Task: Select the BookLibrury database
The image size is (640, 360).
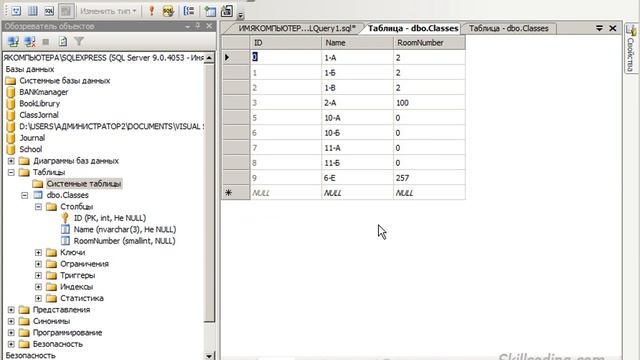Action: pos(39,103)
